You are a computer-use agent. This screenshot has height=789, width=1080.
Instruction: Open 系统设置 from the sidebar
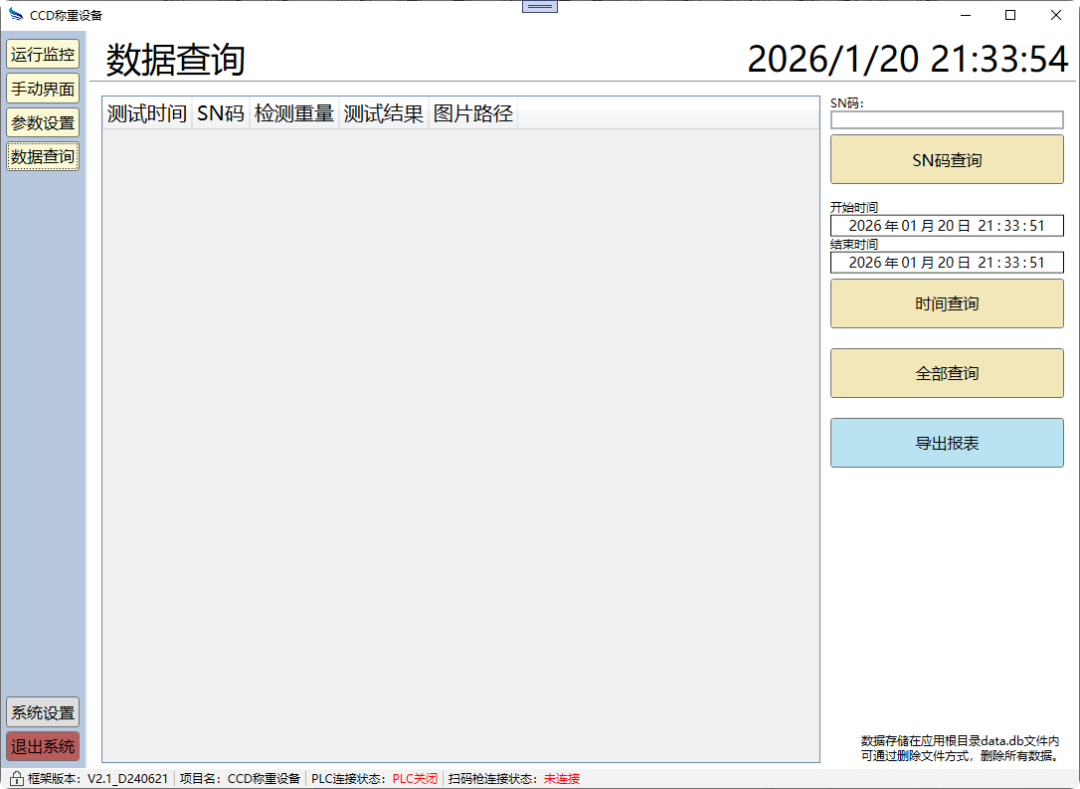click(x=42, y=712)
